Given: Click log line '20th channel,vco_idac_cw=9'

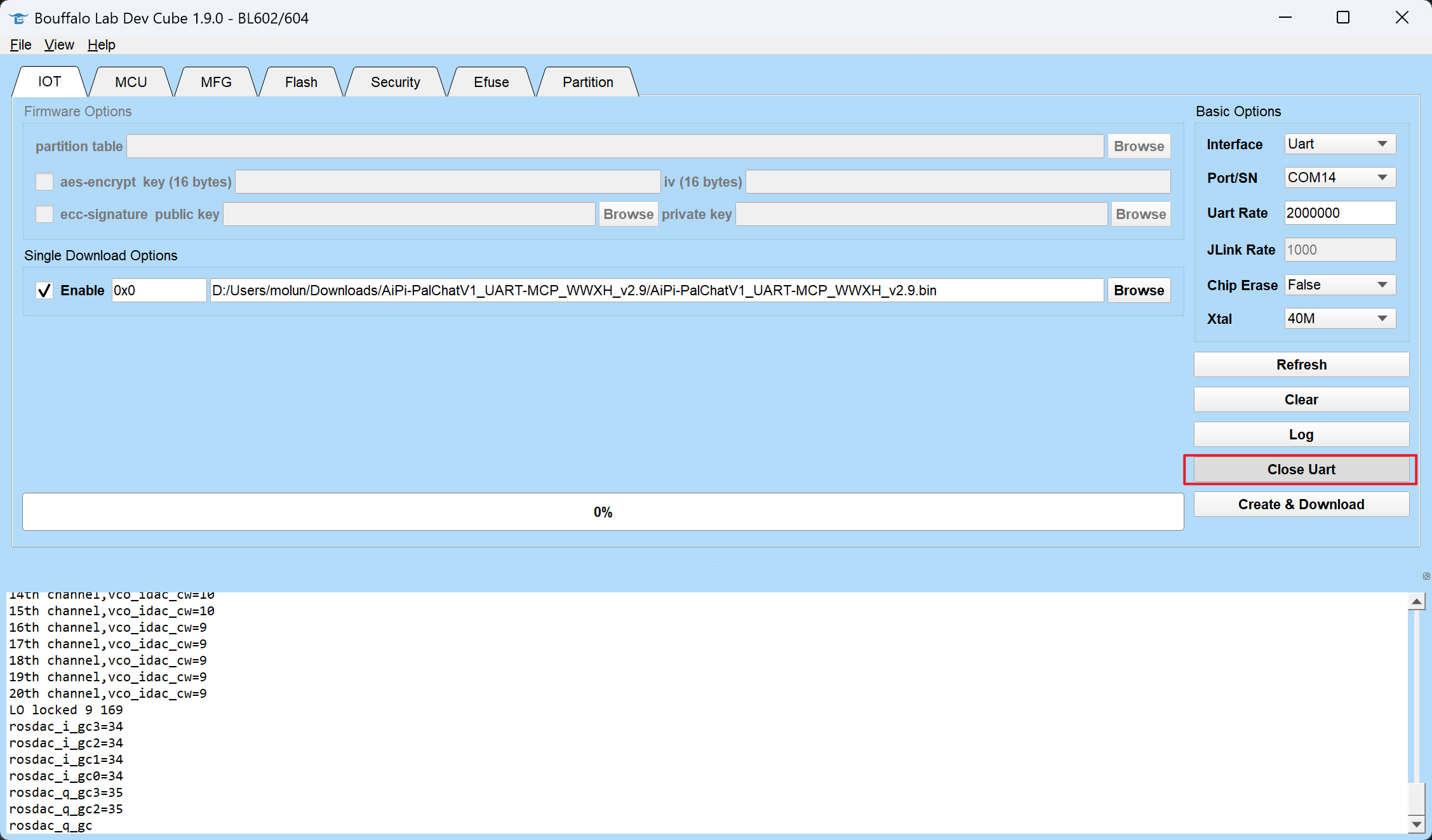Looking at the screenshot, I should coord(108,693).
